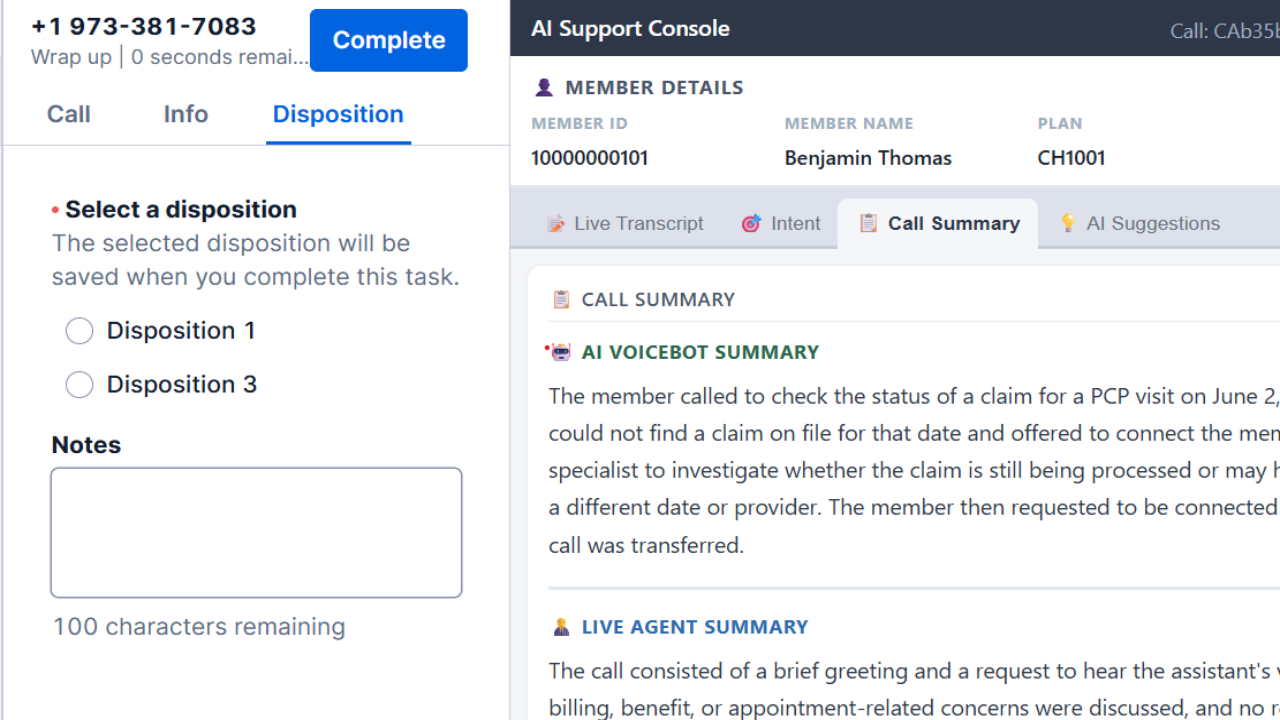
Task: Click the Call Summary clipboard tab icon
Action: tap(868, 223)
